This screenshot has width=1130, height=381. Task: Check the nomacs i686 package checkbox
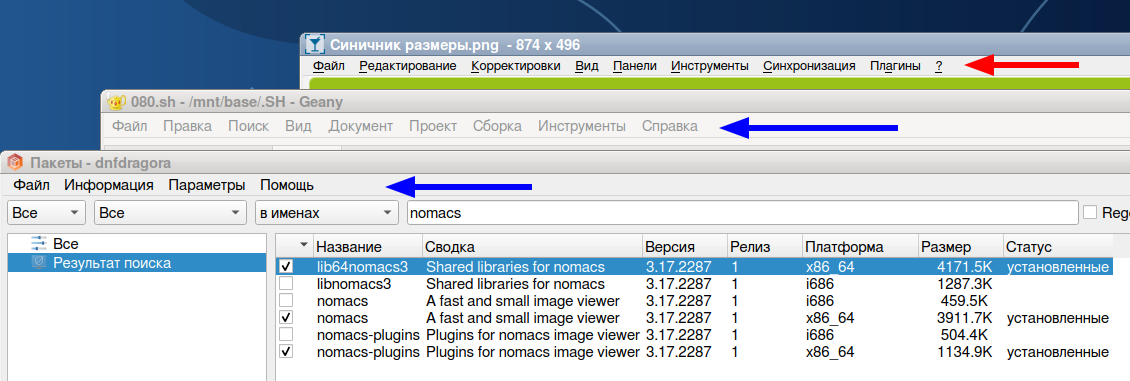point(286,300)
